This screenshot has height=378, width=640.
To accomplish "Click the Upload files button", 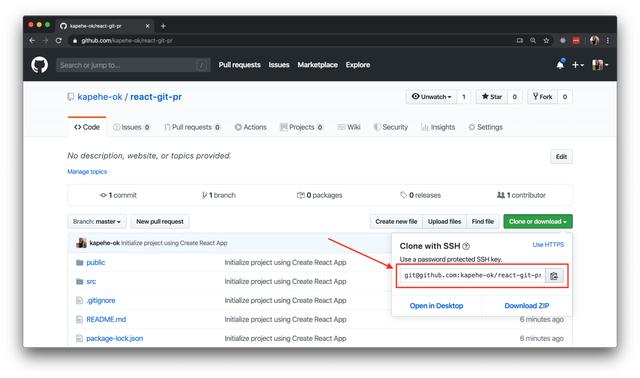I will pos(444,222).
